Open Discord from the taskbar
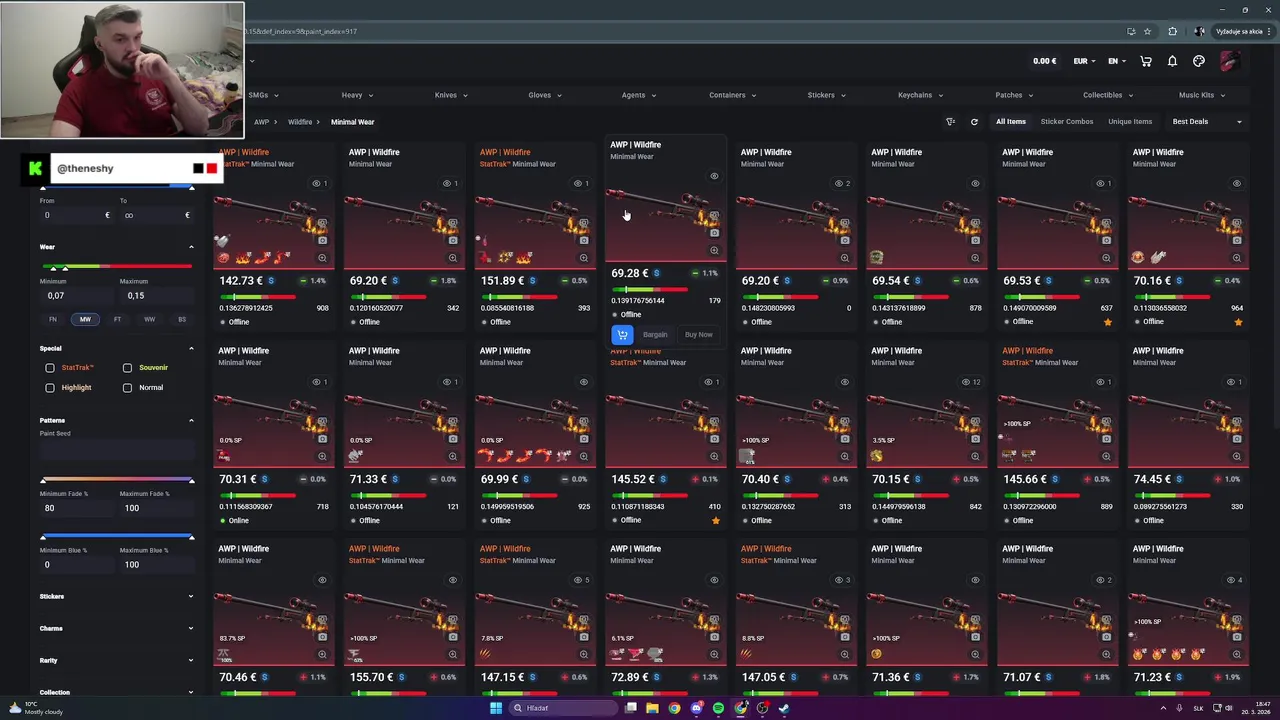The image size is (1280, 720). [696, 708]
